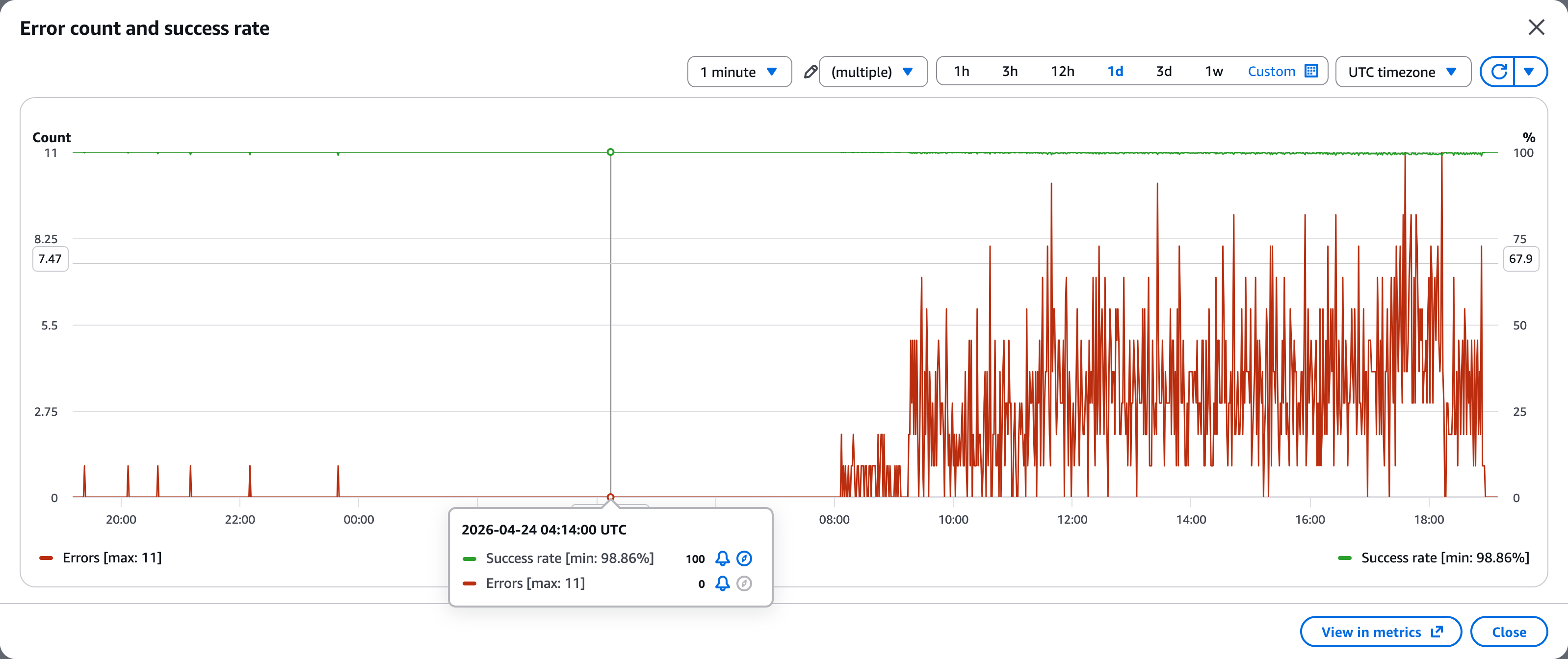Open the 1 minute period dropdown
Viewport: 1568px width, 659px height.
click(x=739, y=72)
